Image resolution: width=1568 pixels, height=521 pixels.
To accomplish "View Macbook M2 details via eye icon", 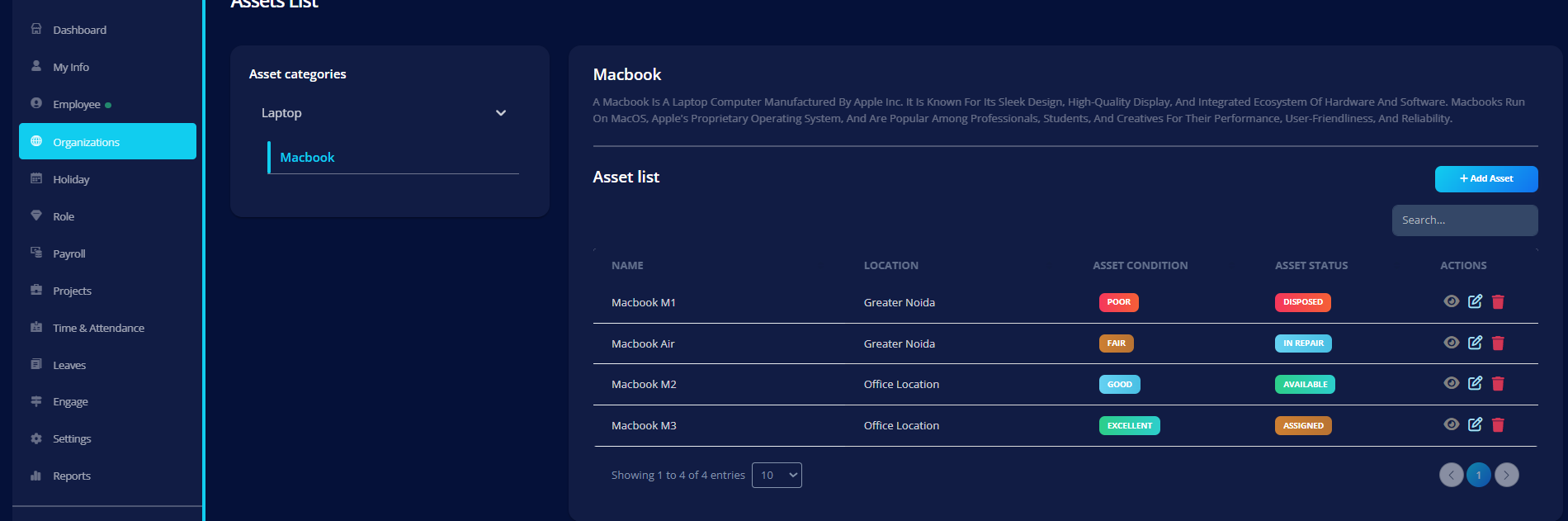I will click(1452, 383).
